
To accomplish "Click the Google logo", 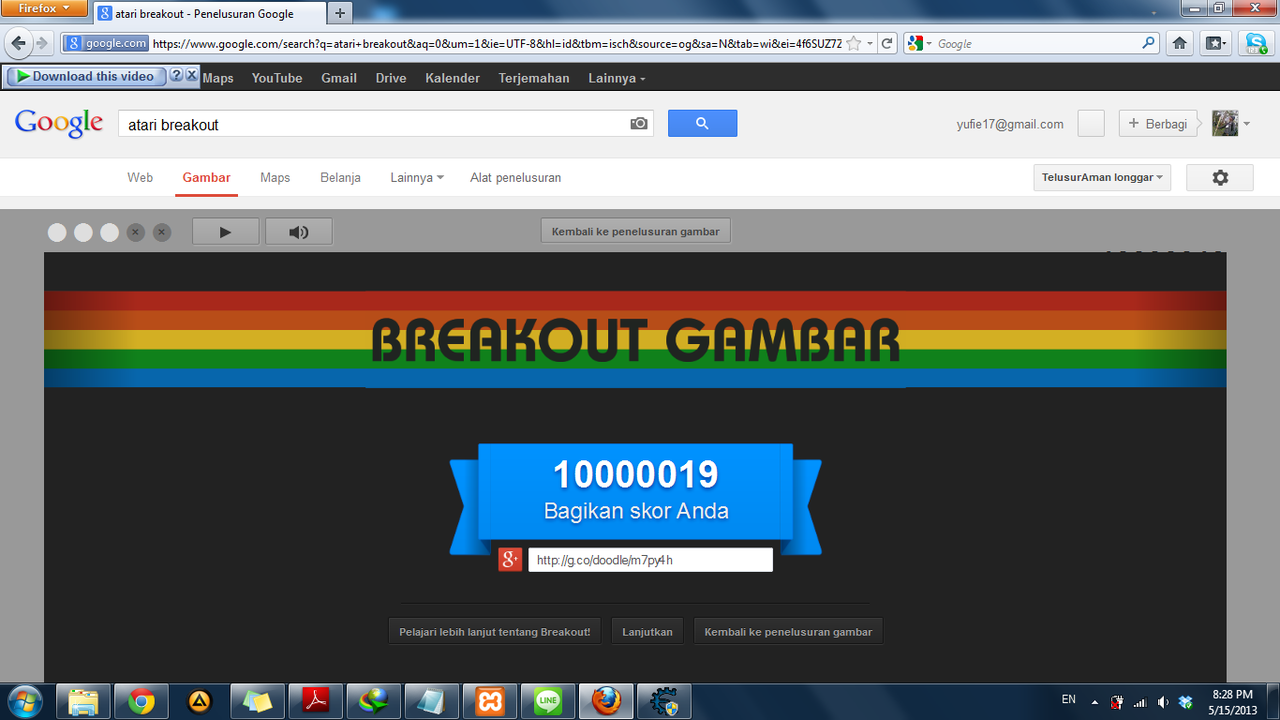I will [x=59, y=123].
